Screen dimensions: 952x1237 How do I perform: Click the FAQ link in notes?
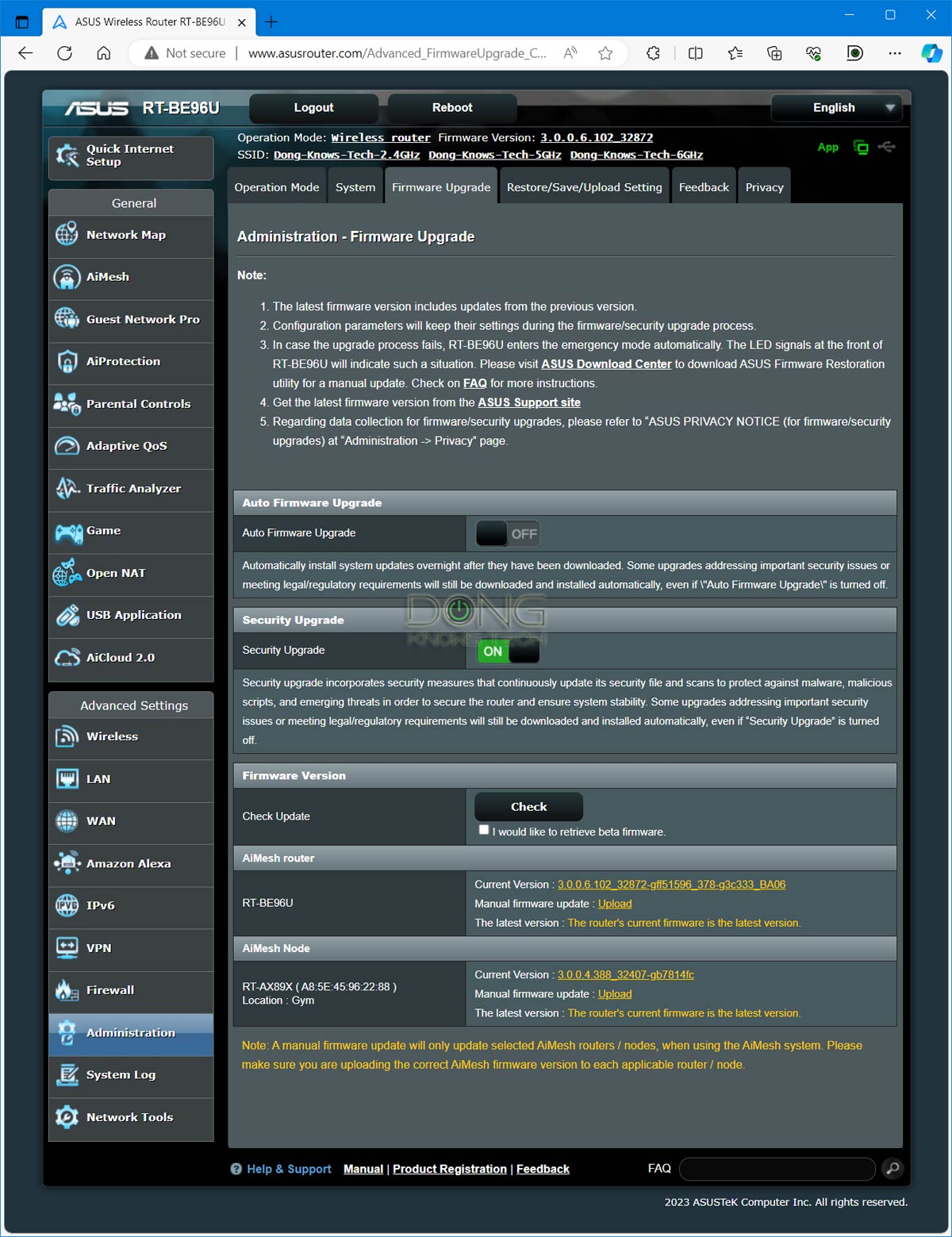pyautogui.click(x=475, y=383)
